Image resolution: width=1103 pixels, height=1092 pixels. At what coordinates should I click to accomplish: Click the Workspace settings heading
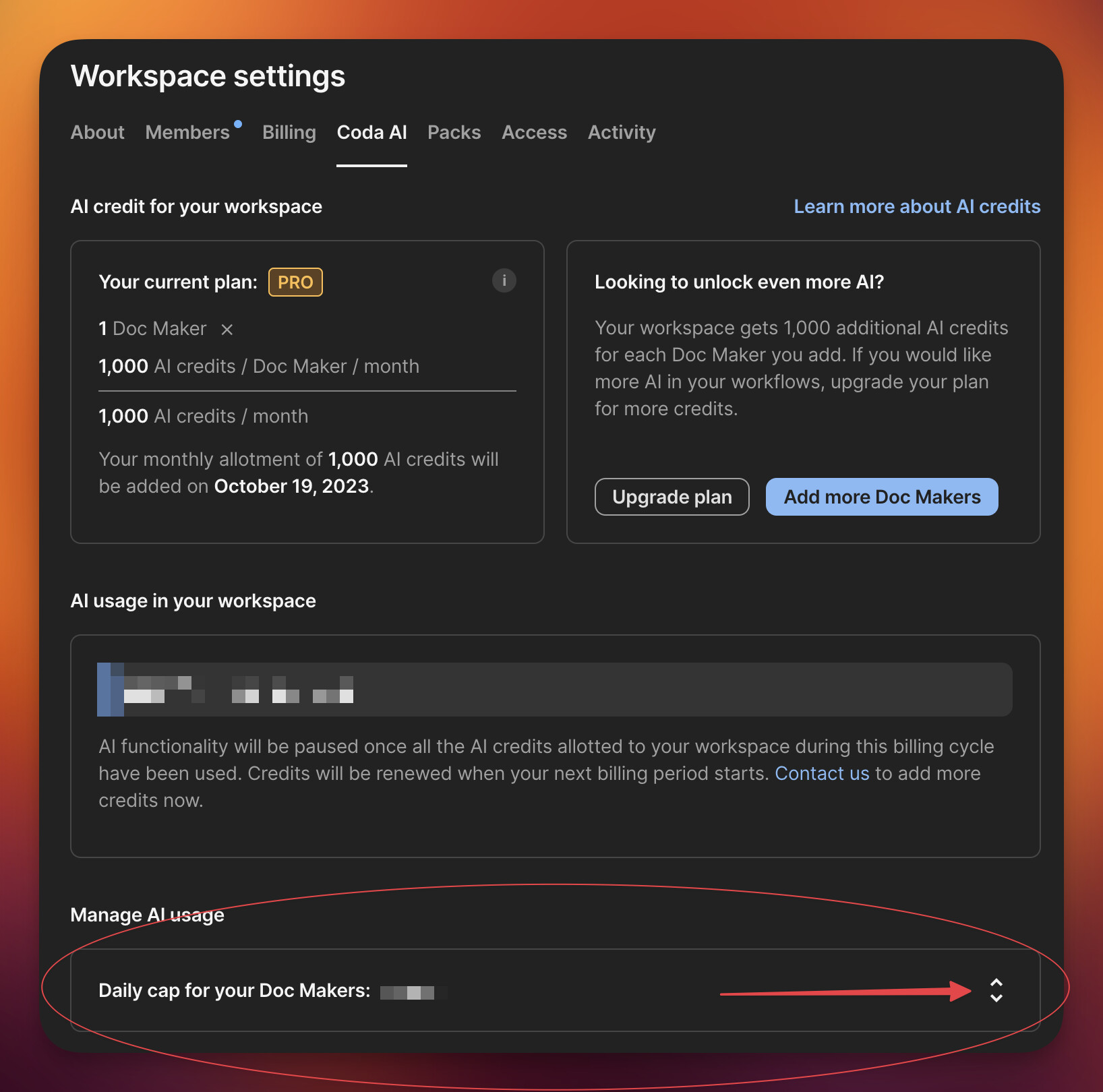[x=208, y=75]
